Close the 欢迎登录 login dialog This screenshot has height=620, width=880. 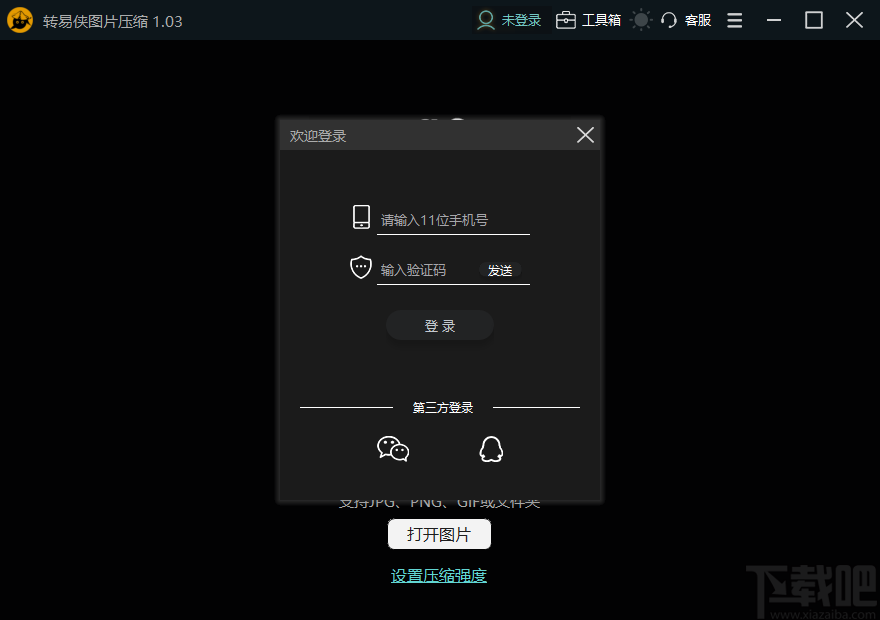coord(585,134)
